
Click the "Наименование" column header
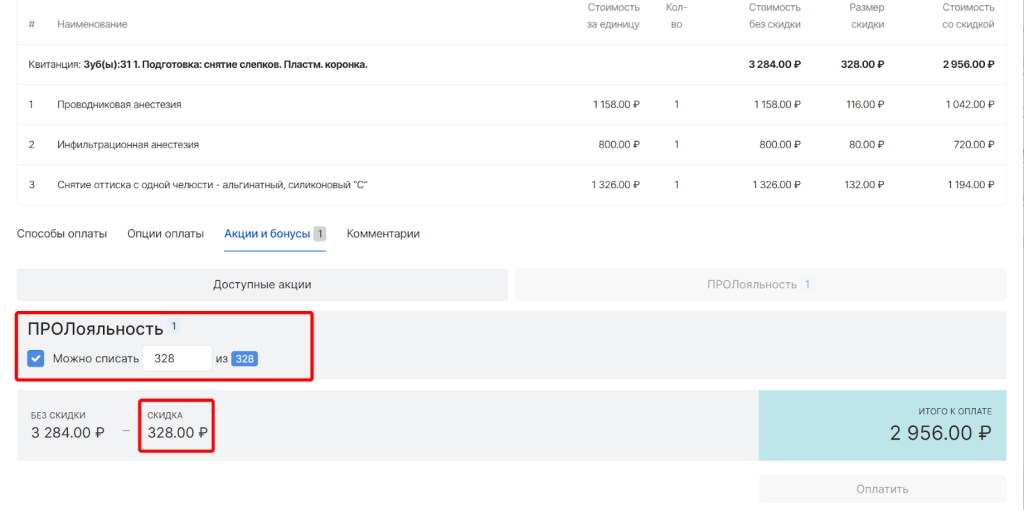coord(92,23)
